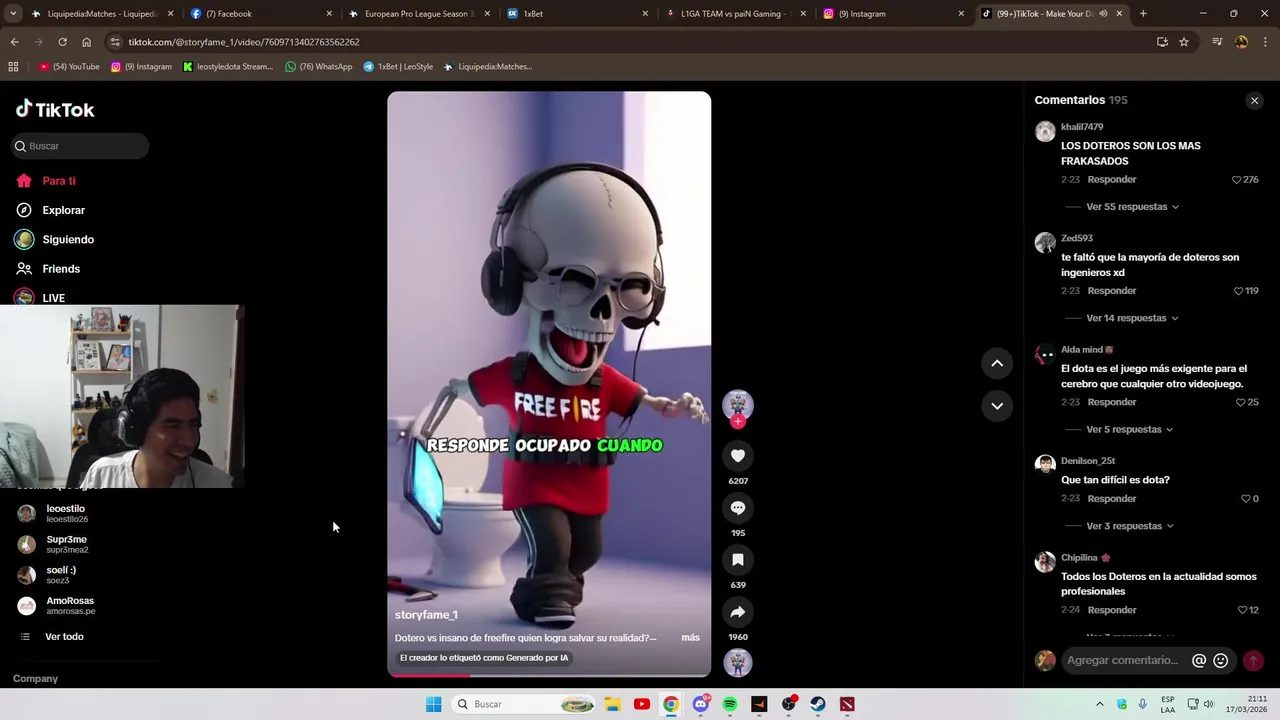Click the TikTok logo
The width and height of the screenshot is (1280, 720).
(x=55, y=109)
